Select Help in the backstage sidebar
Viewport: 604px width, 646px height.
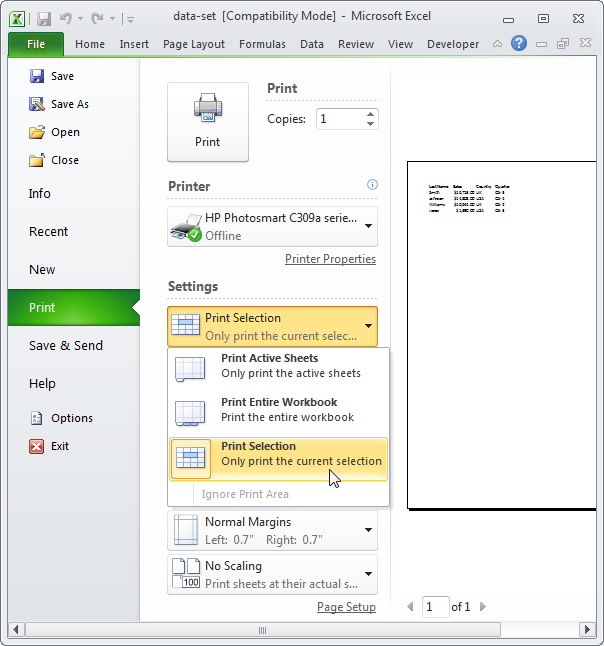[x=42, y=384]
